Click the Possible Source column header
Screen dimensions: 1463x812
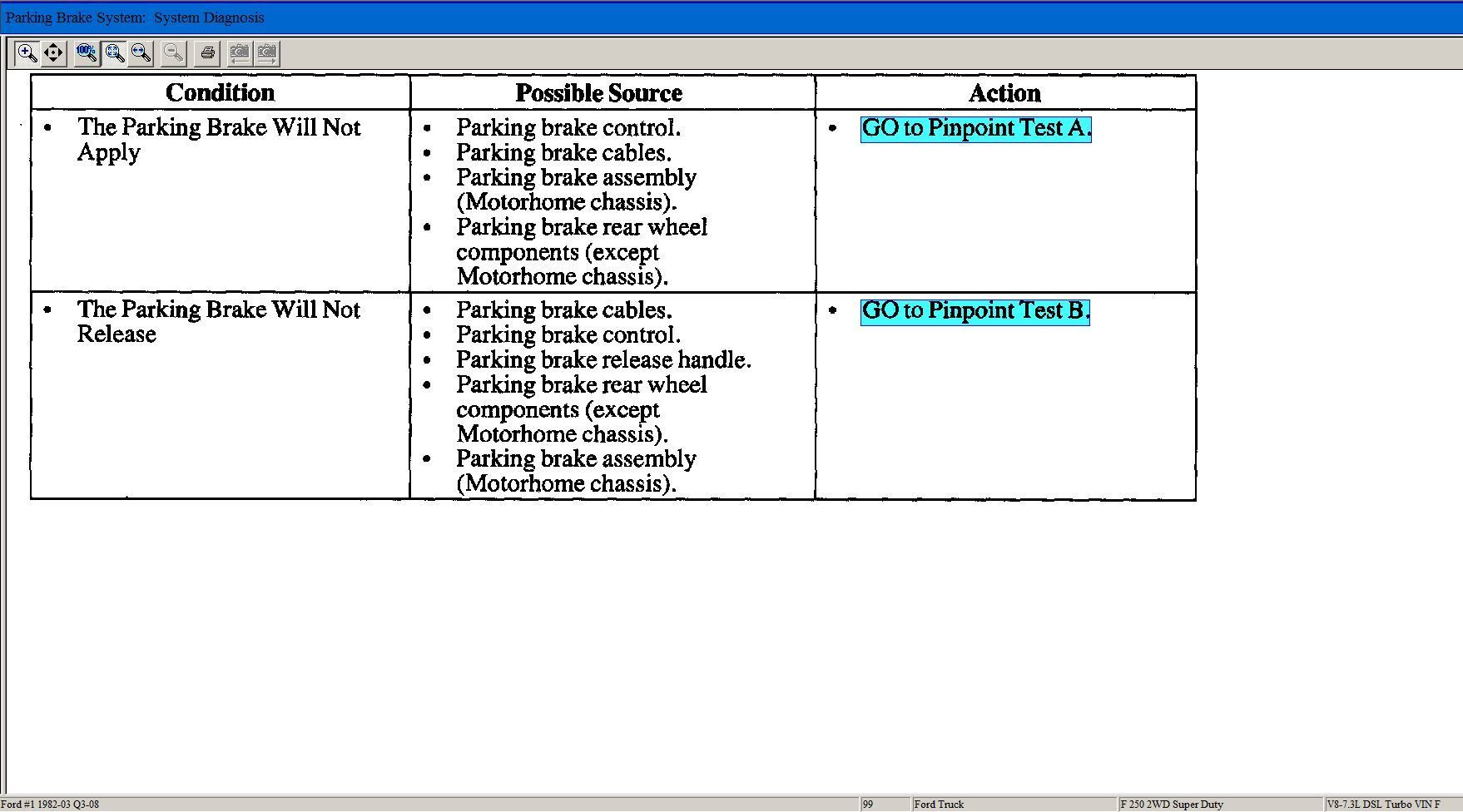pos(598,92)
